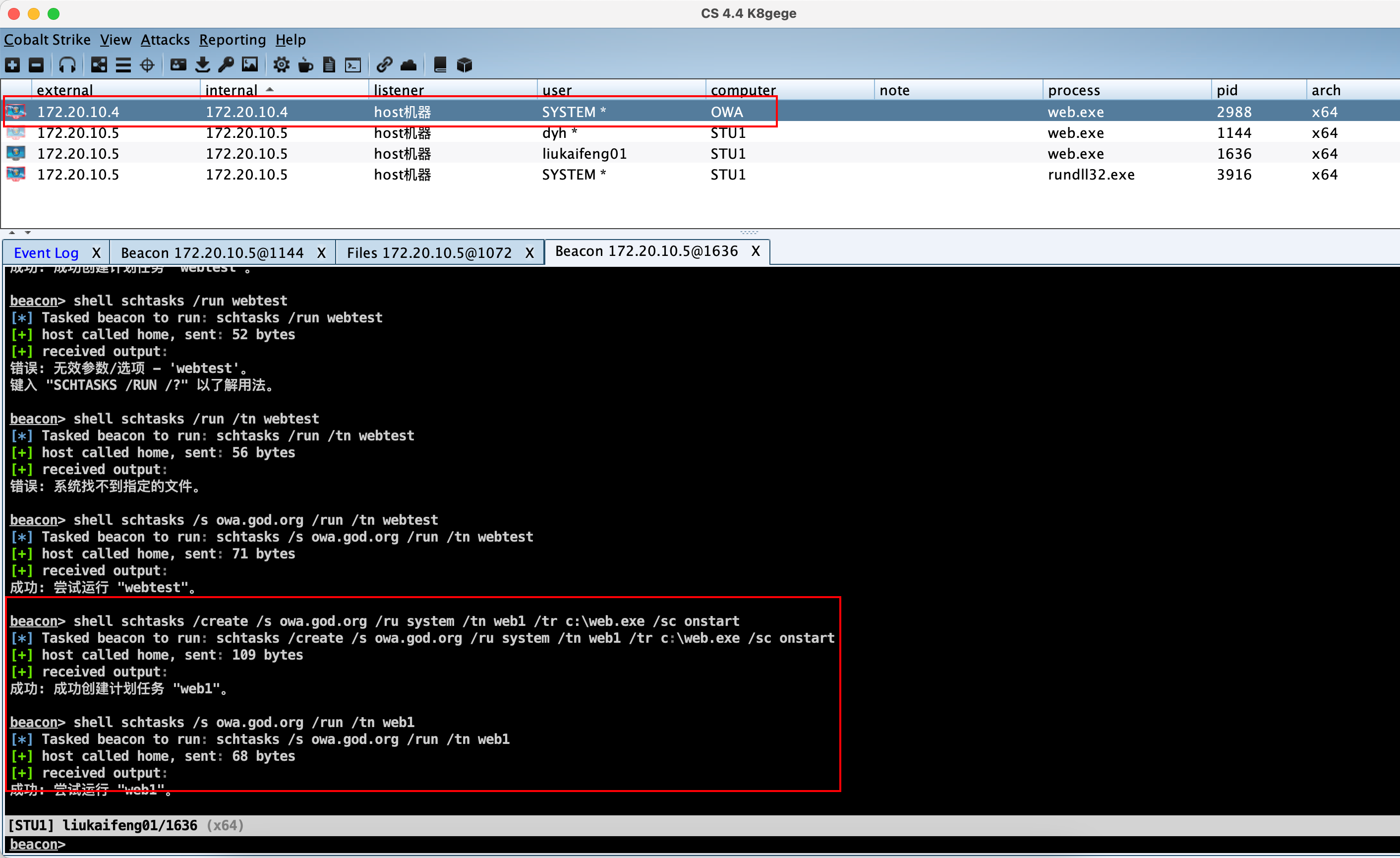Viewport: 1400px width, 858px height.
Task: Click the terminal icon for Scripted Web Delivery
Action: pos(353,65)
